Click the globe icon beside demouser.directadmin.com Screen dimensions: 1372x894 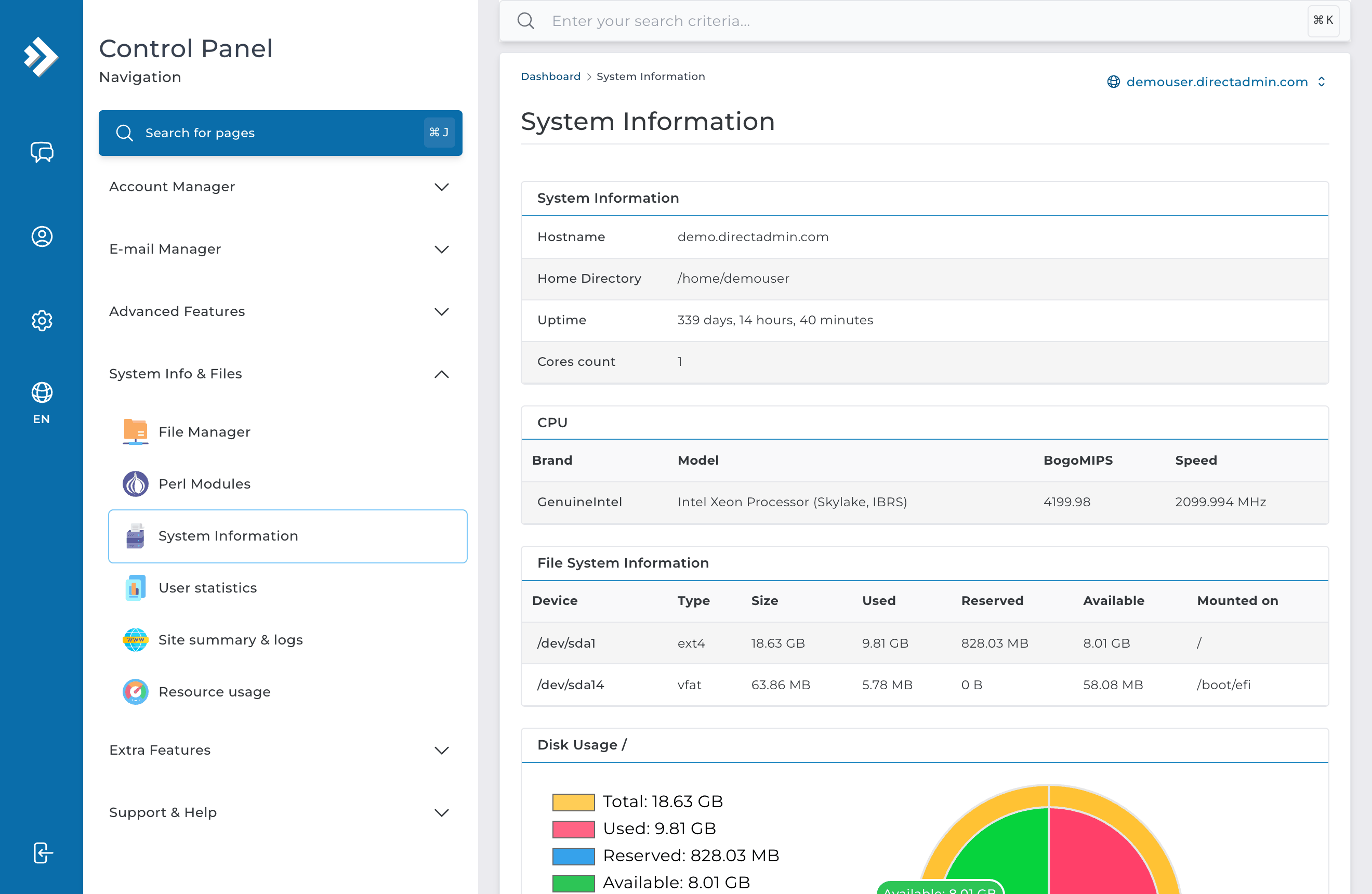pos(1113,82)
